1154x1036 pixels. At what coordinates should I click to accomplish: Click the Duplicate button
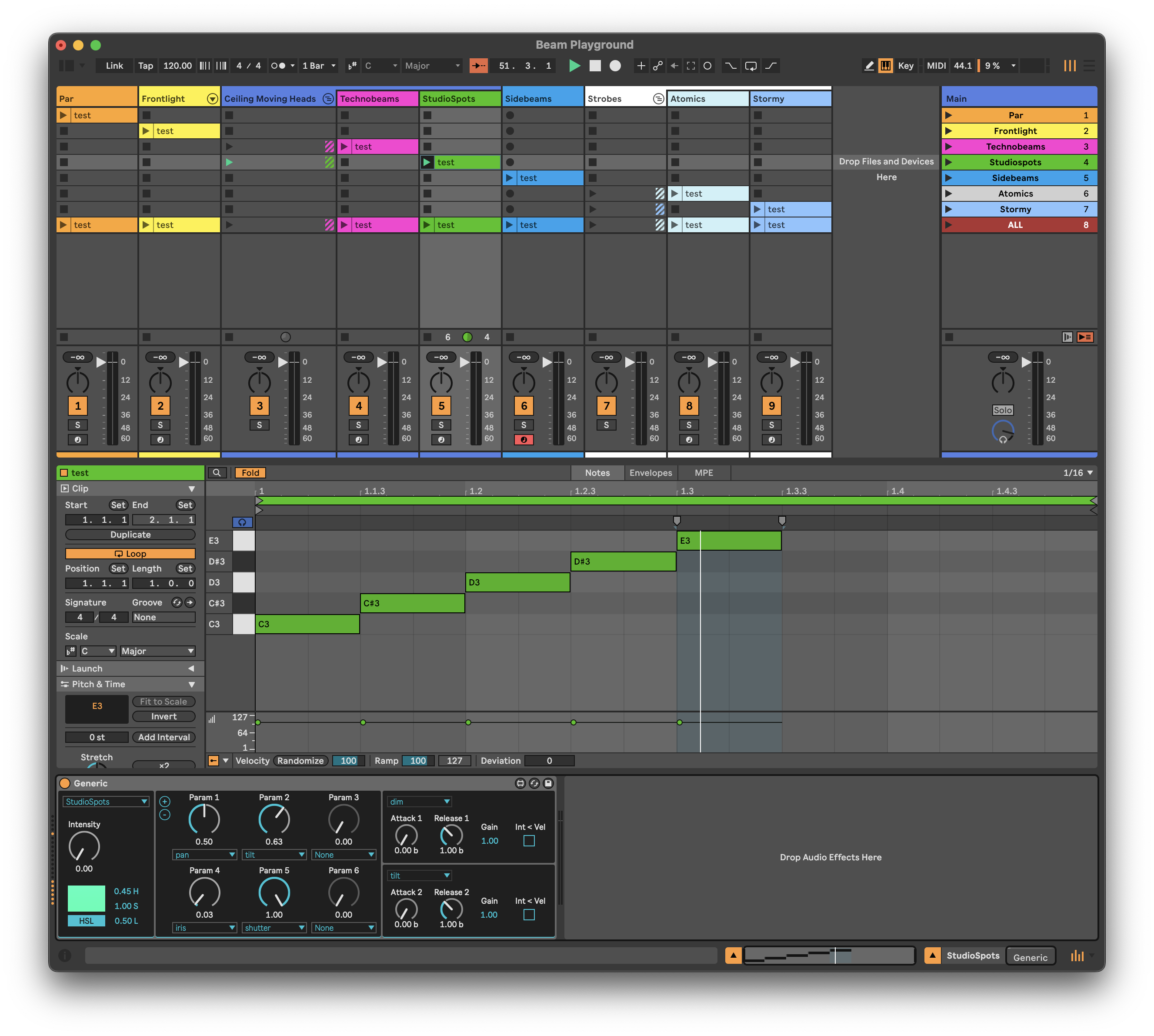point(130,534)
